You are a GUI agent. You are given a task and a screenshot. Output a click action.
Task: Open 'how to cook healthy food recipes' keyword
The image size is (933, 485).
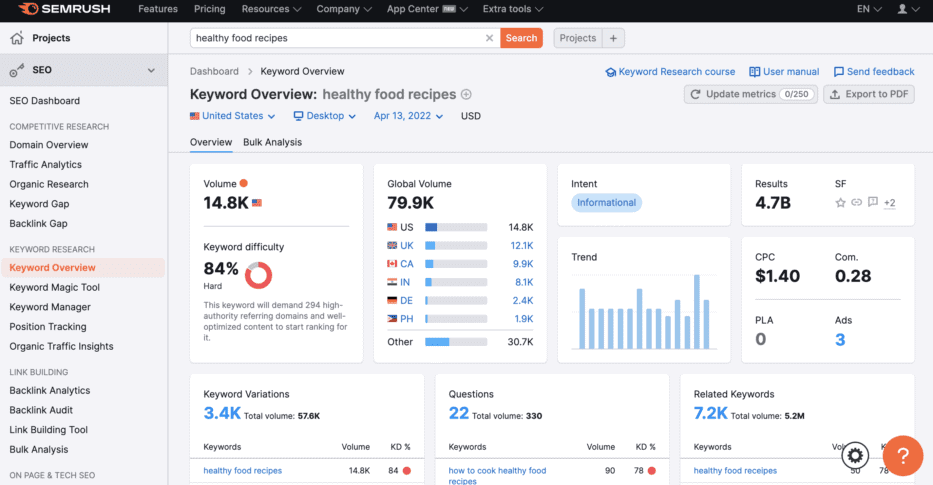(497, 475)
